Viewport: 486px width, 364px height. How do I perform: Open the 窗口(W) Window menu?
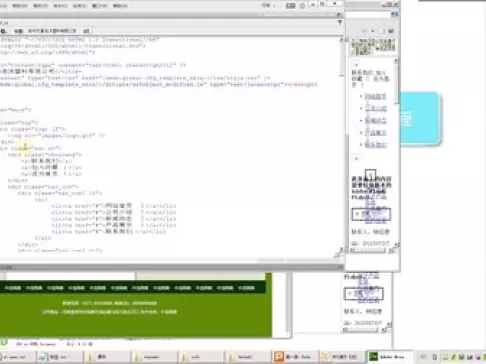coord(100,6)
